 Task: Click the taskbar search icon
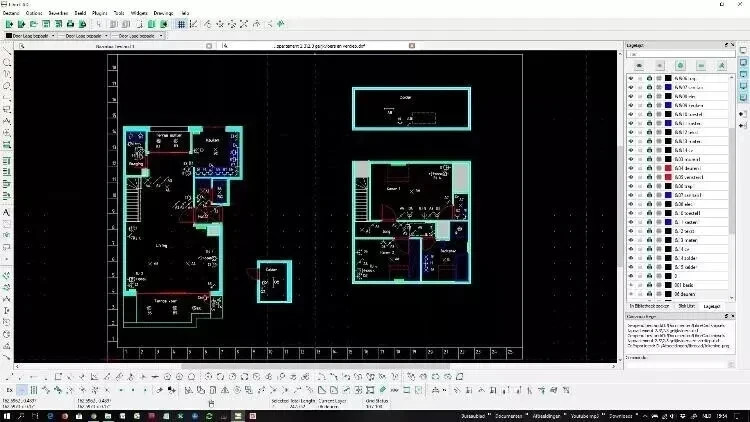21,416
